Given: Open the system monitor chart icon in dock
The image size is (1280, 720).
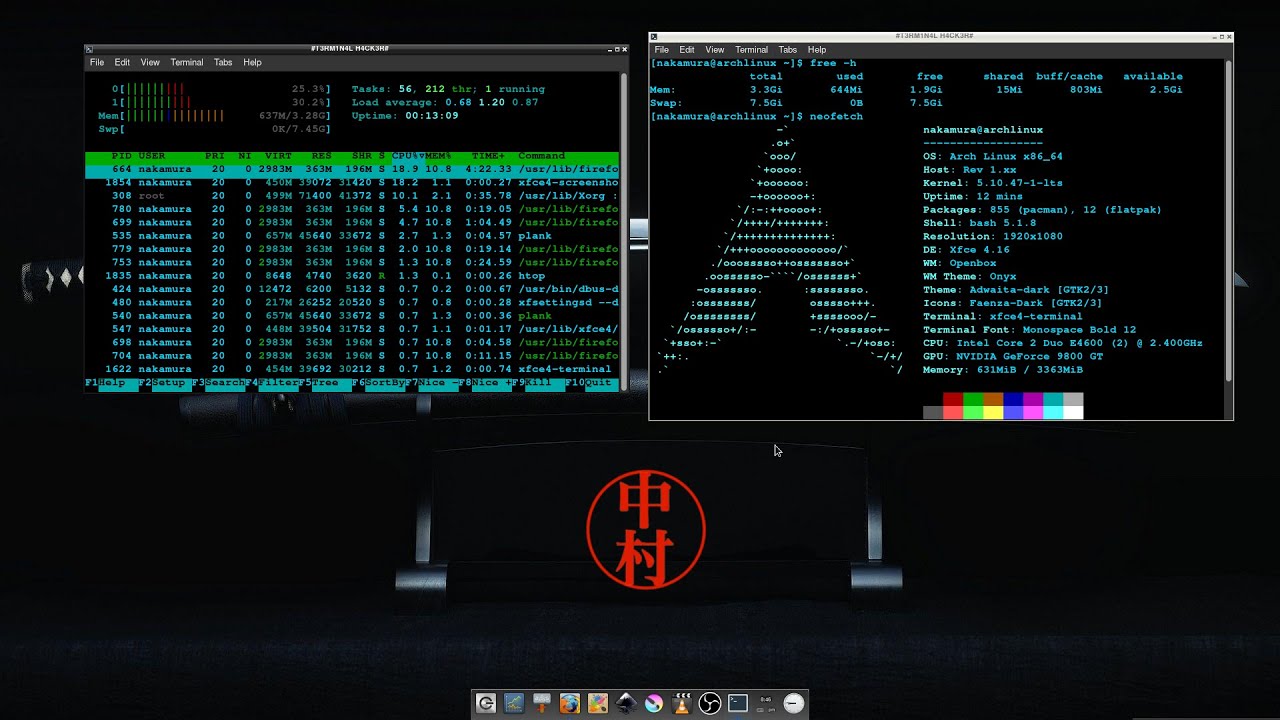Looking at the screenshot, I should [x=514, y=703].
